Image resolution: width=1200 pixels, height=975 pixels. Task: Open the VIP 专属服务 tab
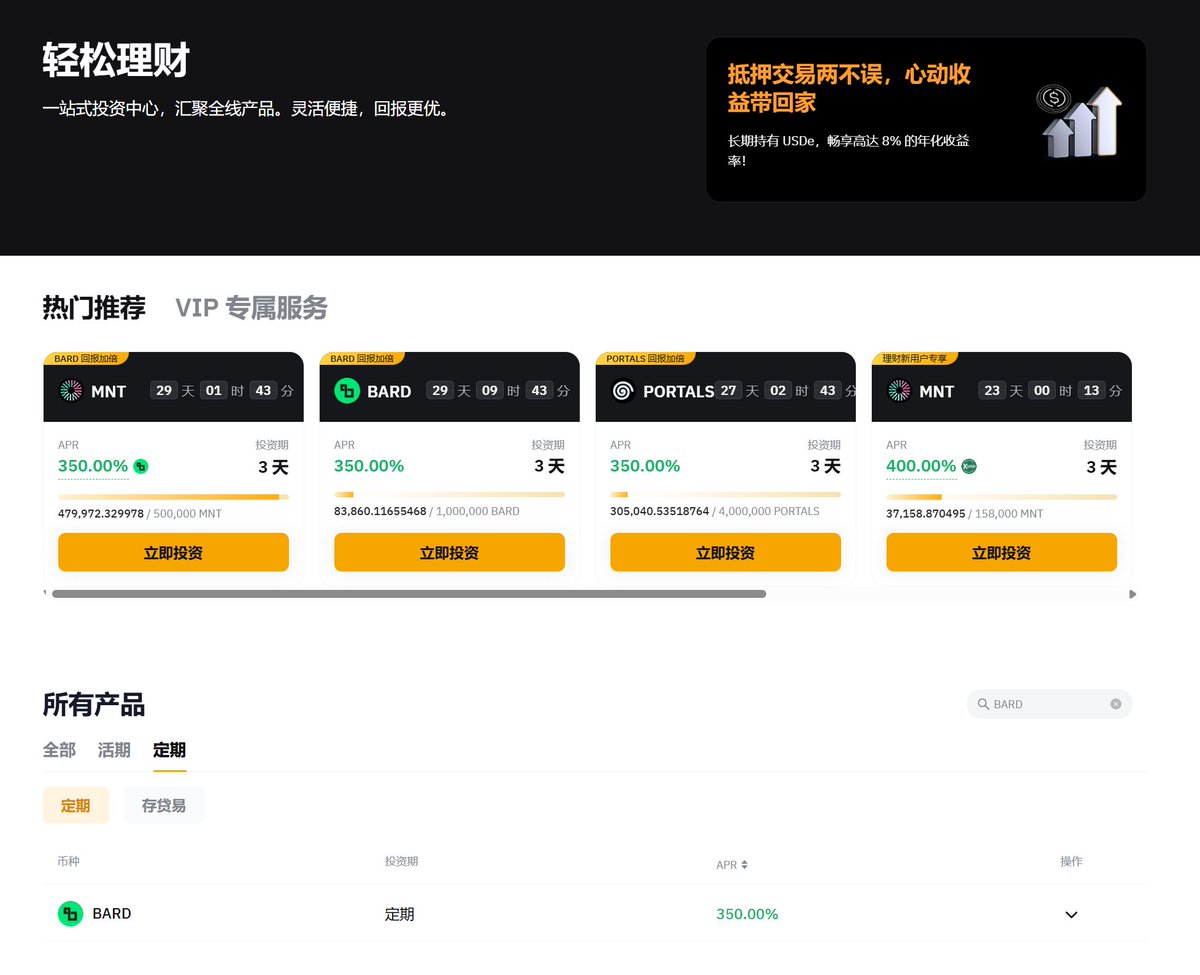(x=251, y=308)
